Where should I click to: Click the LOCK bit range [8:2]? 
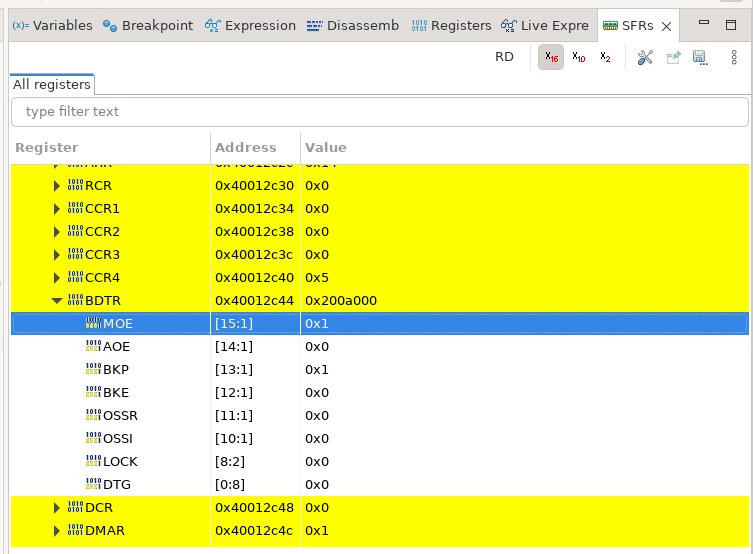(x=230, y=462)
